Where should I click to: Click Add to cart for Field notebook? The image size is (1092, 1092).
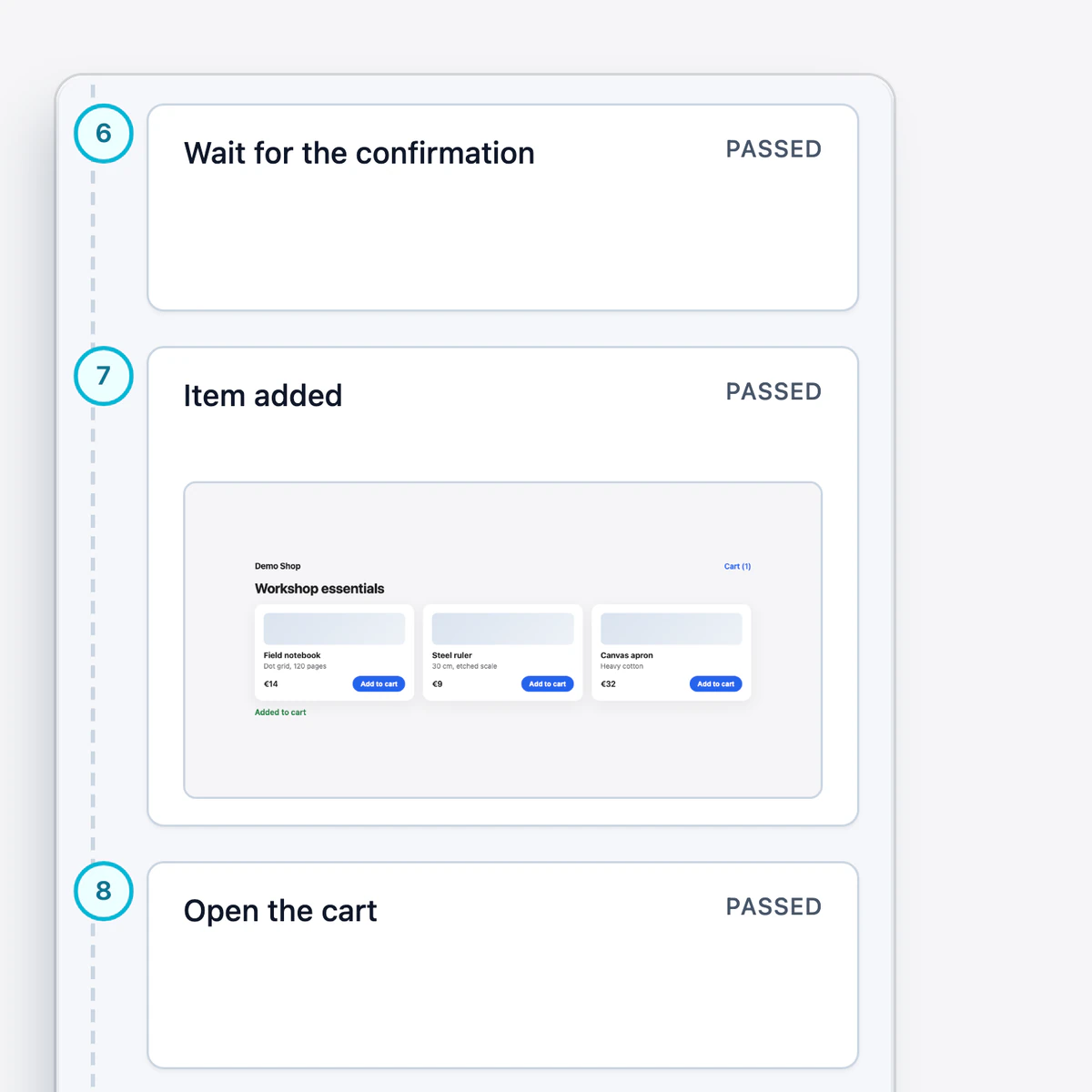[379, 684]
